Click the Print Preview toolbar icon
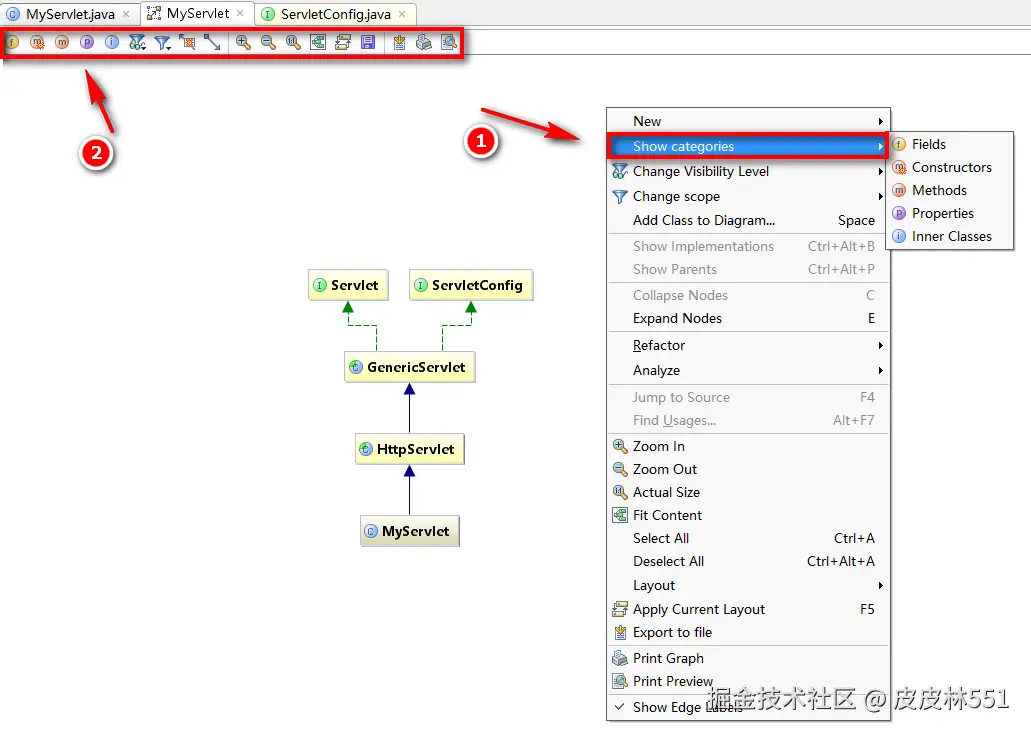This screenshot has width=1031, height=734. click(449, 43)
